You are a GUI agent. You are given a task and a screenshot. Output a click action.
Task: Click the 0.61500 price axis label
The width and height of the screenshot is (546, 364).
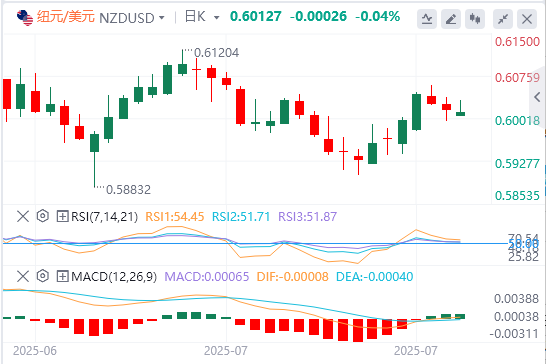coord(517,42)
